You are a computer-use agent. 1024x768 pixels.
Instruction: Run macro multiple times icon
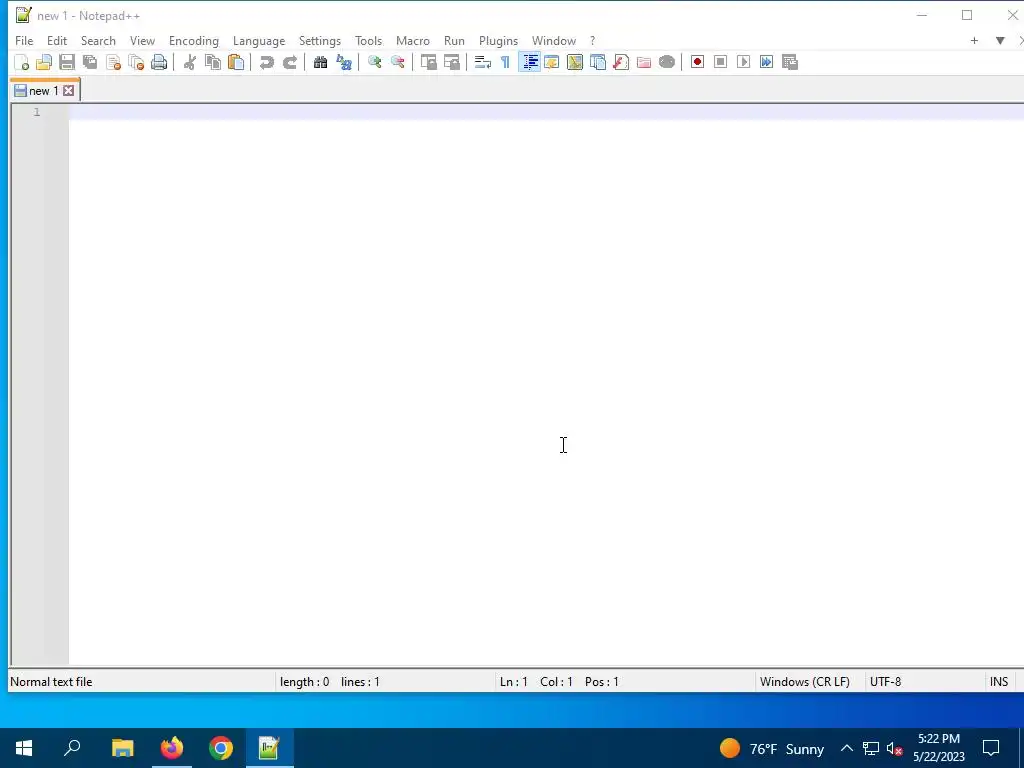767,62
